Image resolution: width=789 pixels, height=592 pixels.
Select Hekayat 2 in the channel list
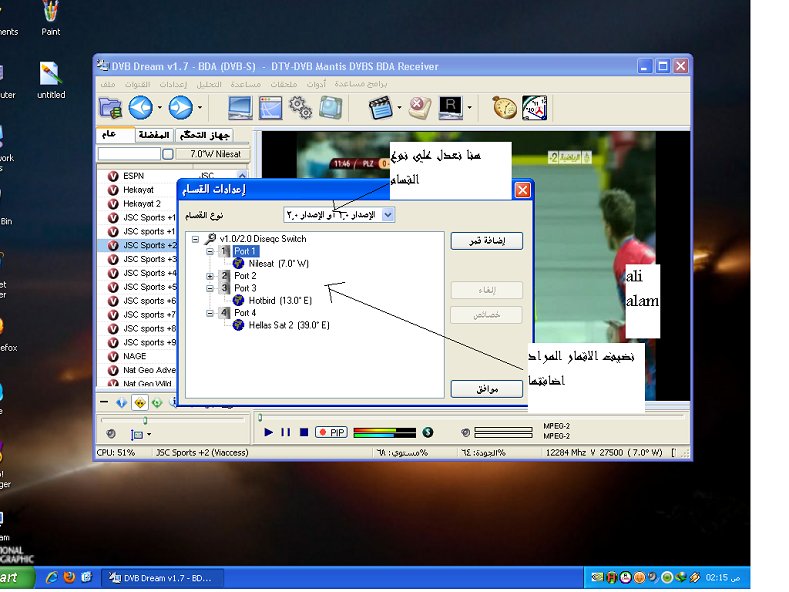click(x=141, y=203)
